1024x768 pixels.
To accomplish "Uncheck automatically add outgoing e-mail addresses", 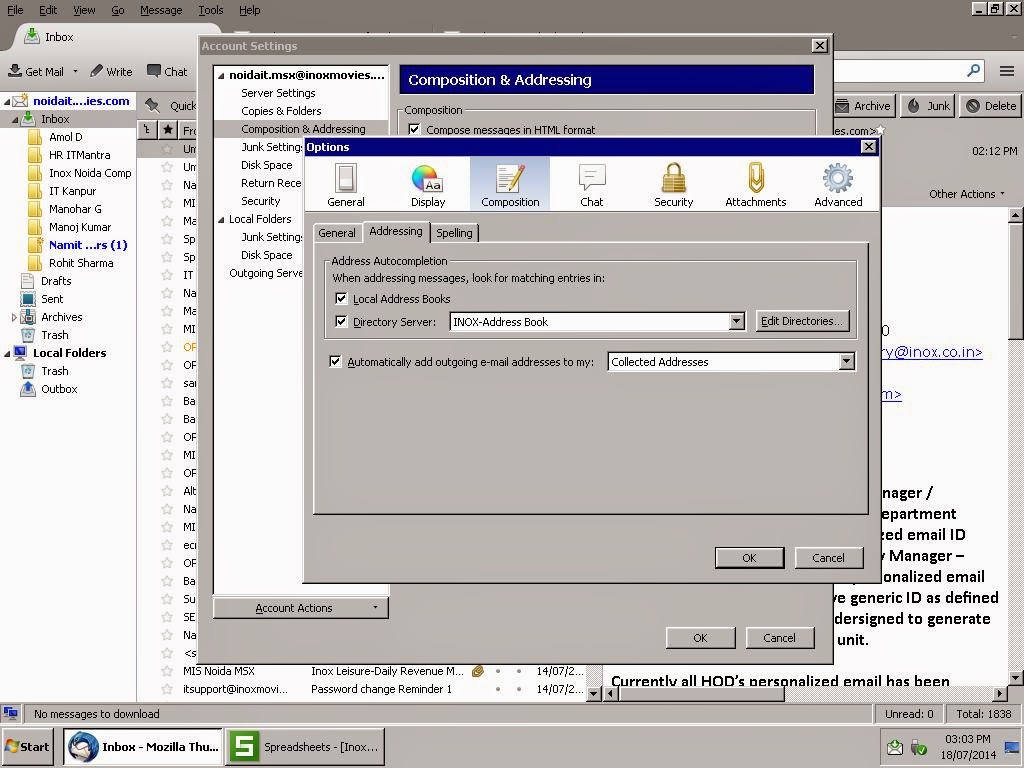I will click(337, 361).
